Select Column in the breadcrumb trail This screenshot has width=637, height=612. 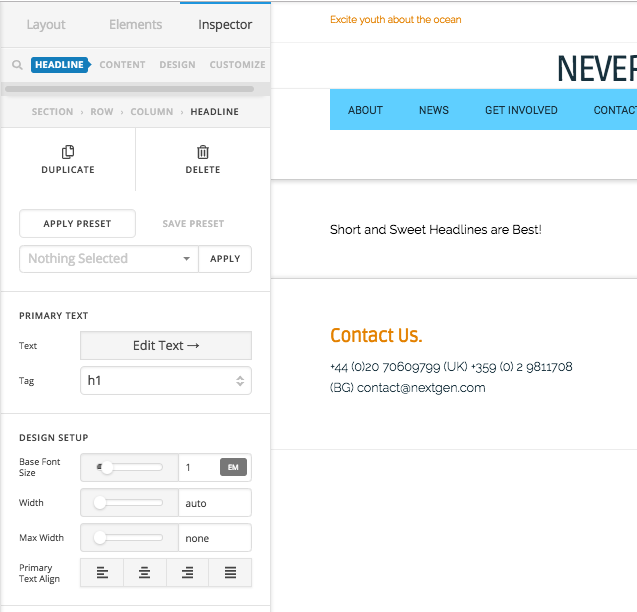[152, 112]
